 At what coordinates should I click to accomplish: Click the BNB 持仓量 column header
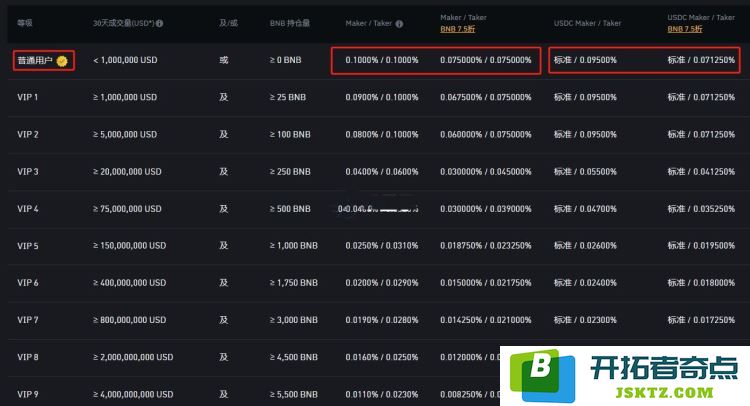[289, 23]
